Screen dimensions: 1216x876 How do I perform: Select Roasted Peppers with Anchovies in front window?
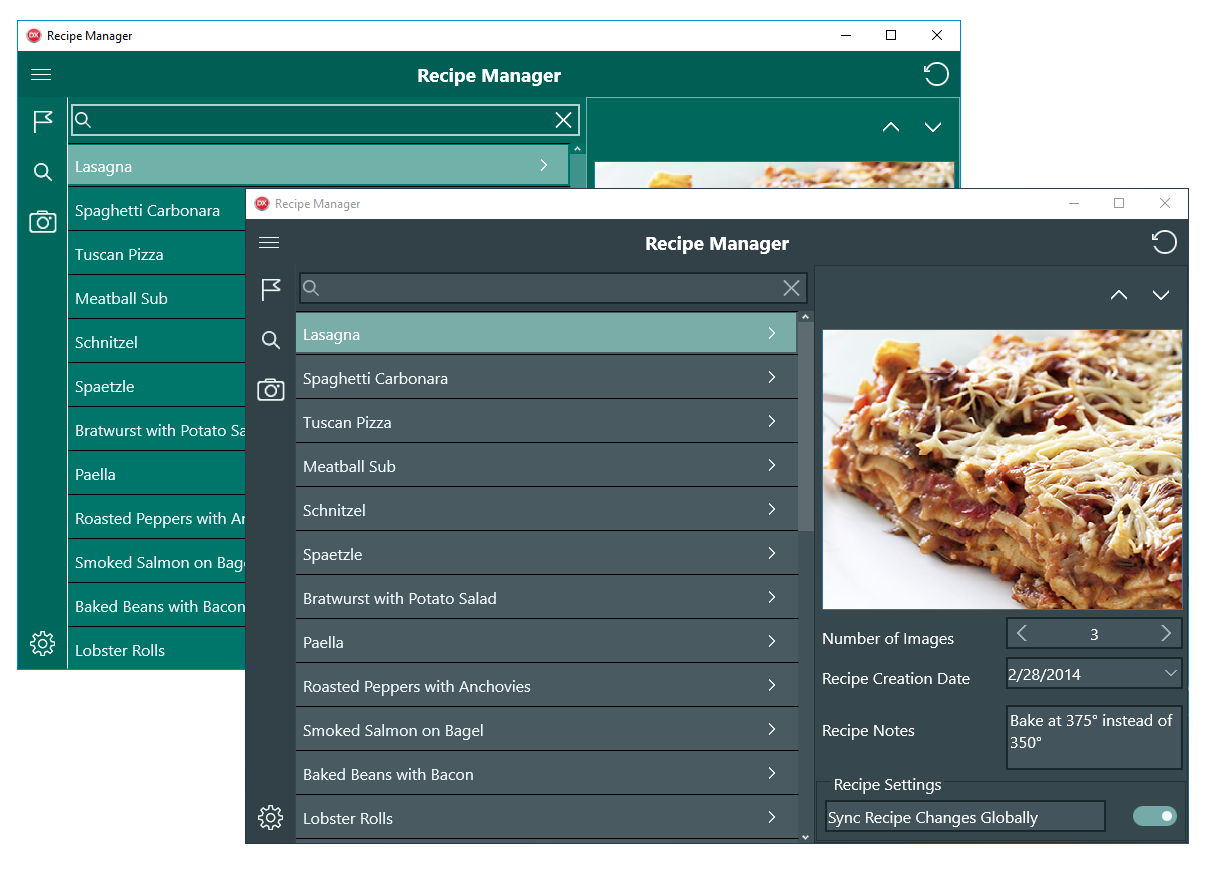point(546,686)
